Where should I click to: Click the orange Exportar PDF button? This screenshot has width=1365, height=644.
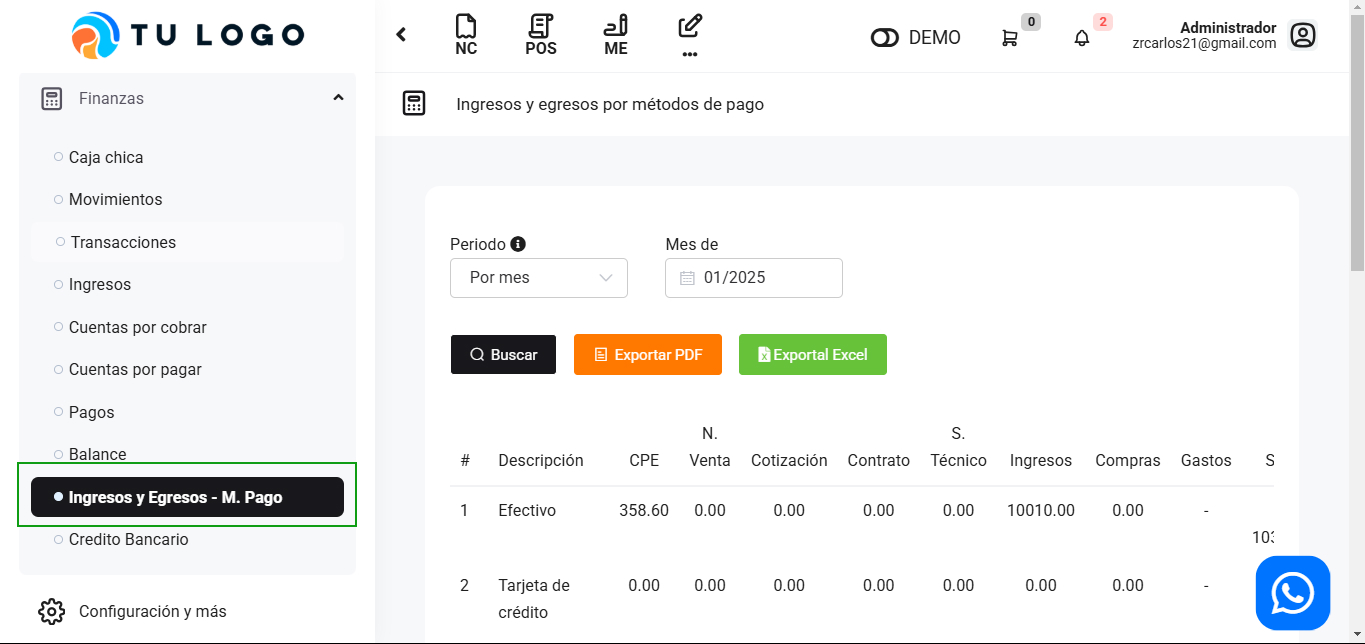tap(648, 355)
